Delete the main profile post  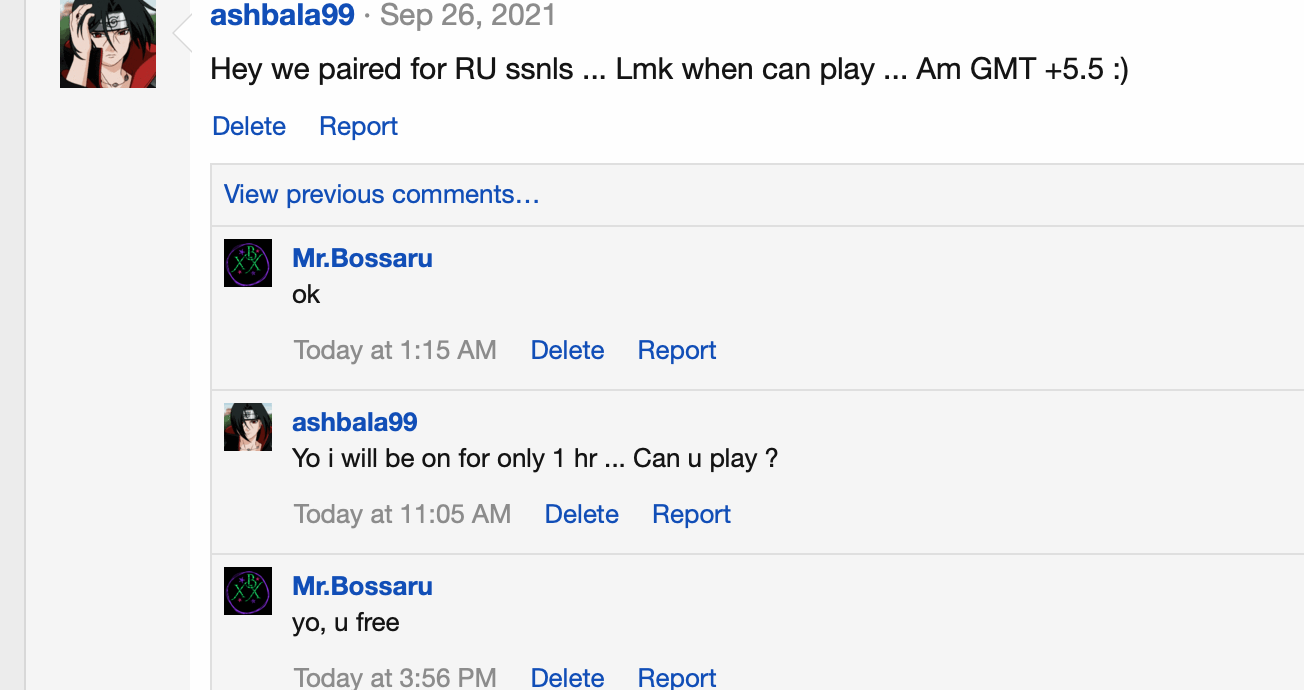click(x=249, y=126)
